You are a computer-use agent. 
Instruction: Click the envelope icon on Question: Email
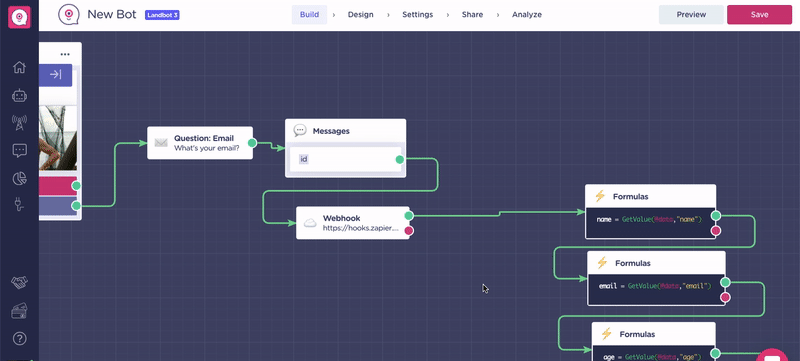coord(161,143)
